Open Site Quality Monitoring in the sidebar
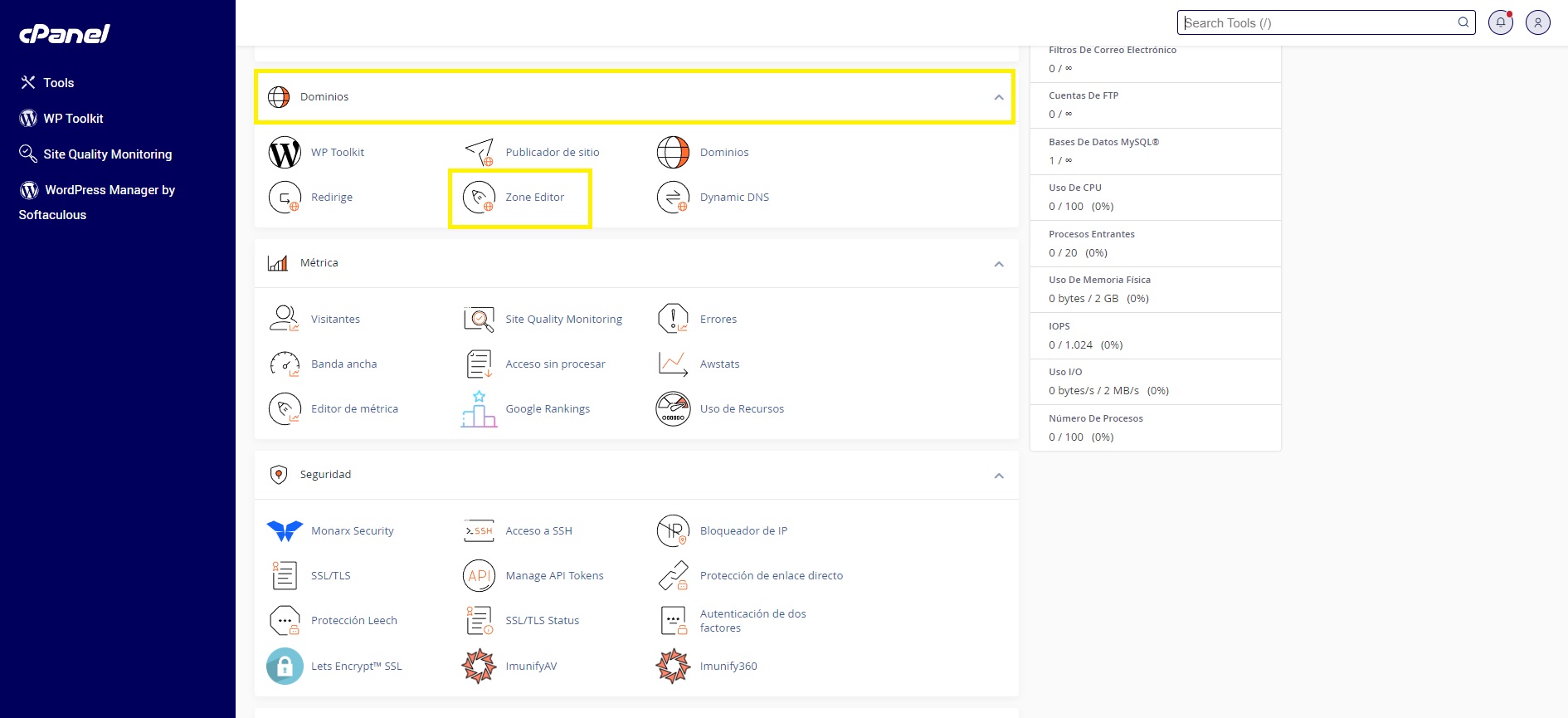Viewport: 1568px width, 718px height. [x=107, y=154]
